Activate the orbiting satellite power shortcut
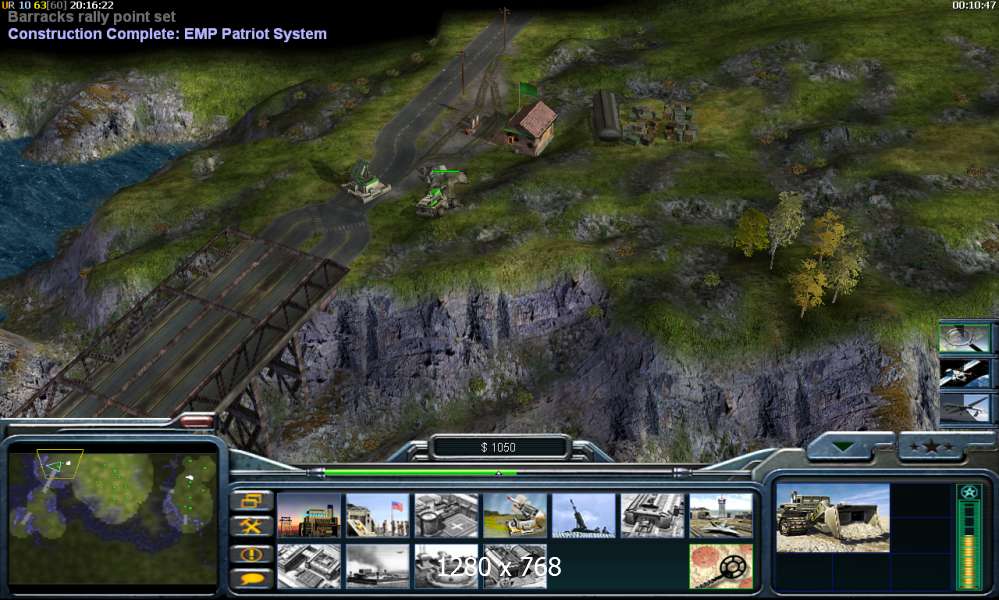This screenshot has width=999, height=600. (x=965, y=373)
